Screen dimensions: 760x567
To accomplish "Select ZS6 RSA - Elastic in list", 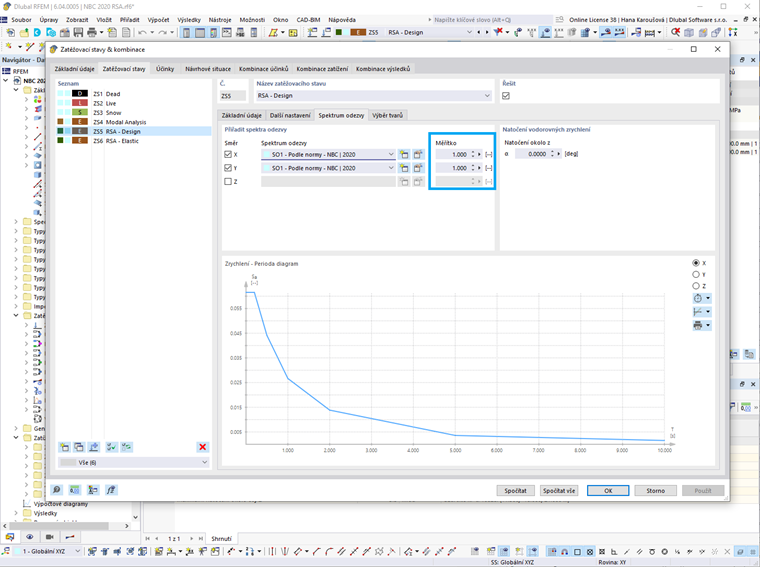I will 134,141.
